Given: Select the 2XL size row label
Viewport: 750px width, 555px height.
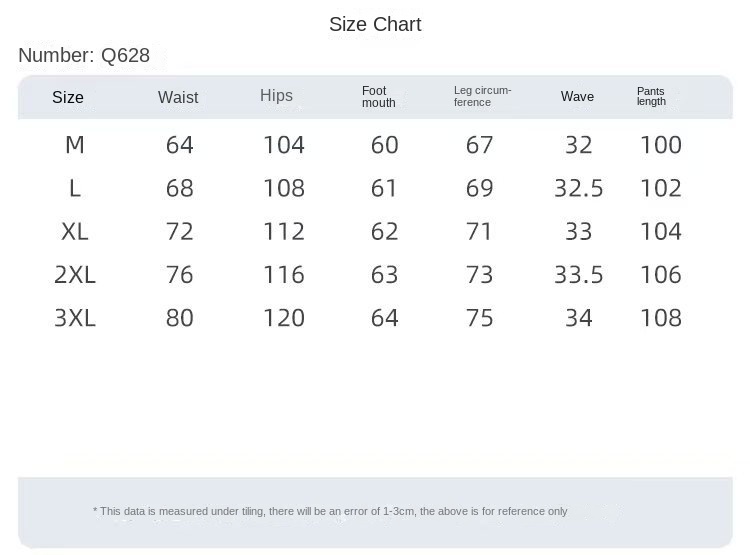Looking at the screenshot, I should click(75, 274).
